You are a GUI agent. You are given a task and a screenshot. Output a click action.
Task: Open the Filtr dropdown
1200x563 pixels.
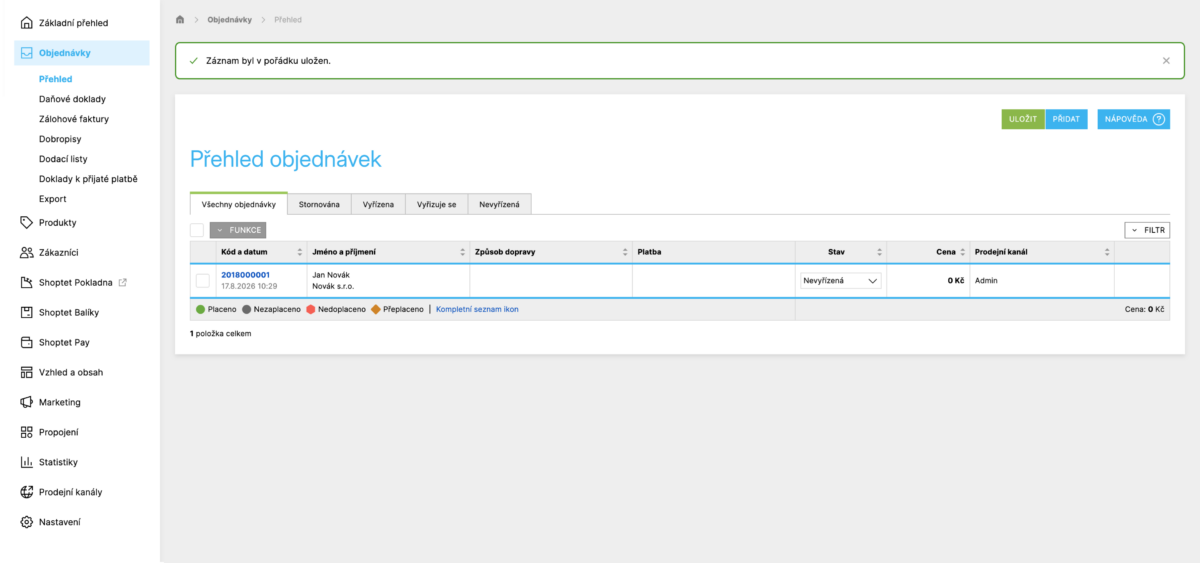point(1147,230)
